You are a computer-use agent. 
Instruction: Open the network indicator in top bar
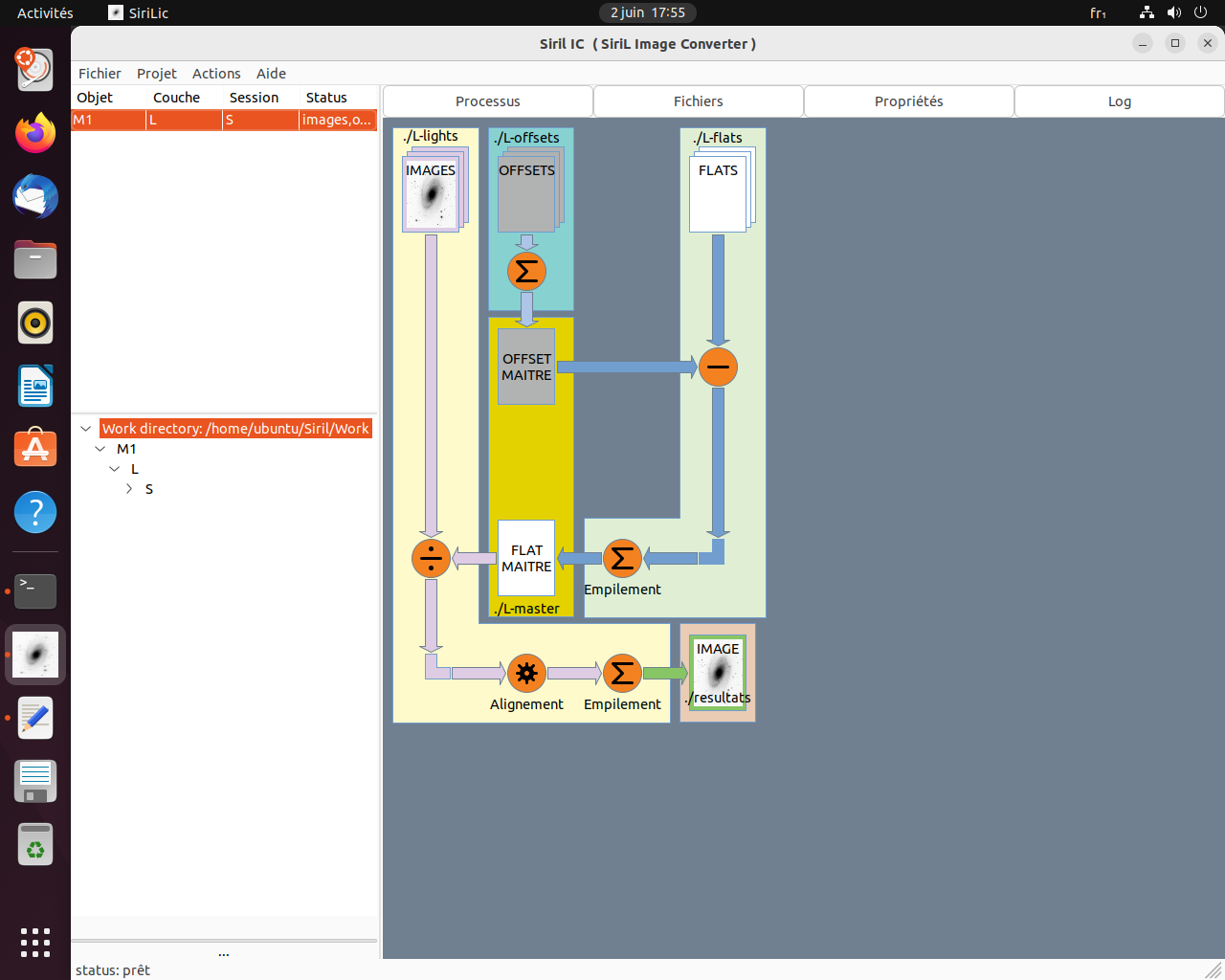[1147, 12]
